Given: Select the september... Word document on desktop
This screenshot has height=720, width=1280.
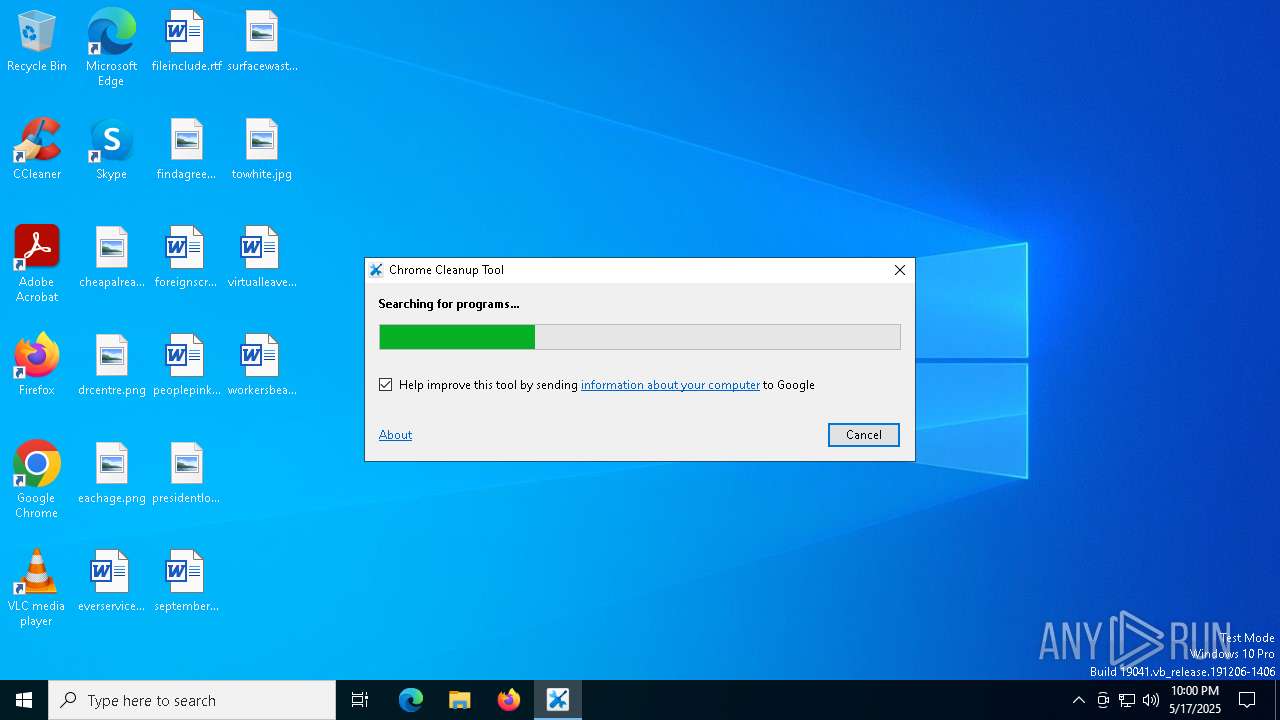Looking at the screenshot, I should [x=186, y=581].
